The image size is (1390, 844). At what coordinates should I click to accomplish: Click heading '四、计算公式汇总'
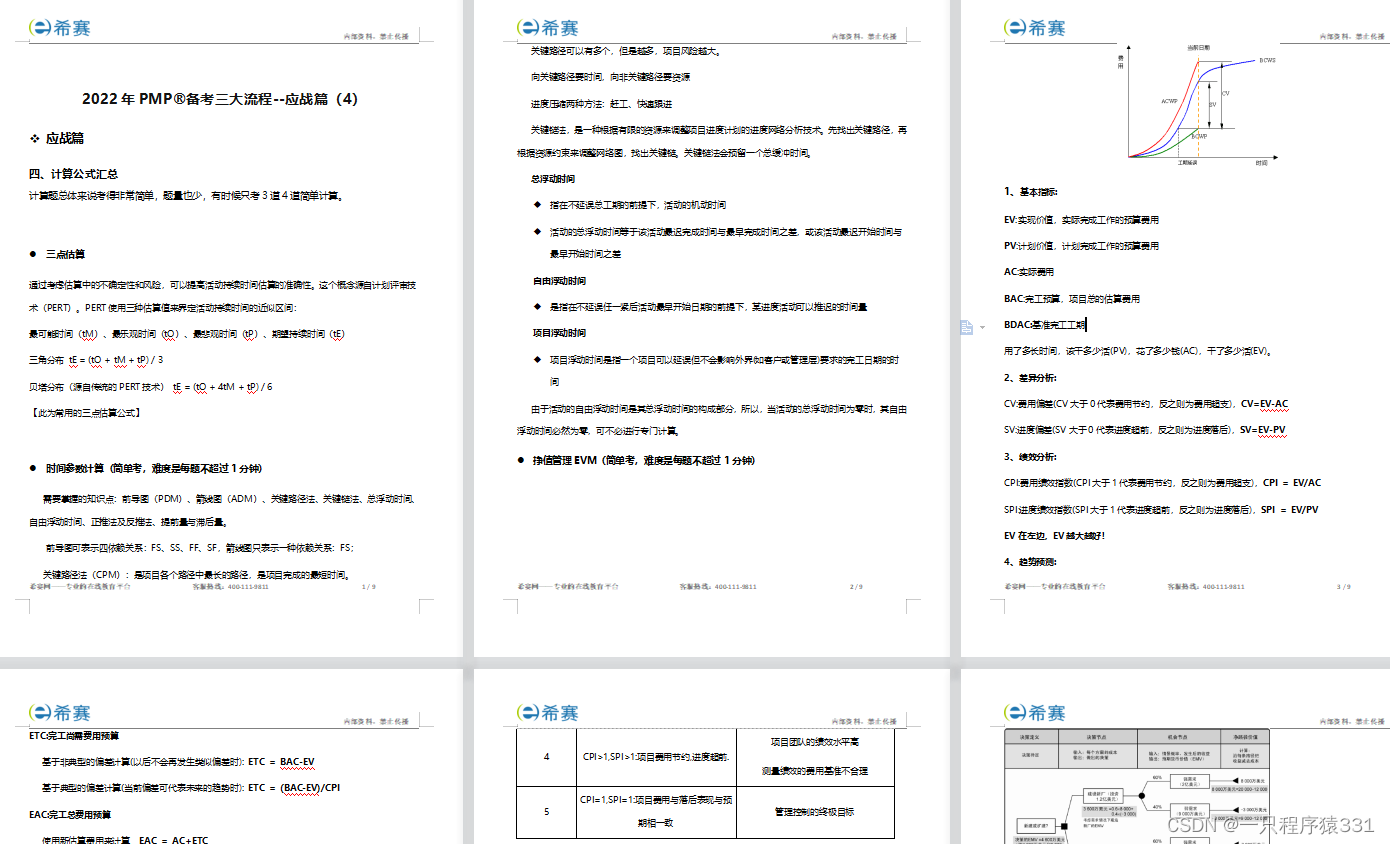(74, 173)
